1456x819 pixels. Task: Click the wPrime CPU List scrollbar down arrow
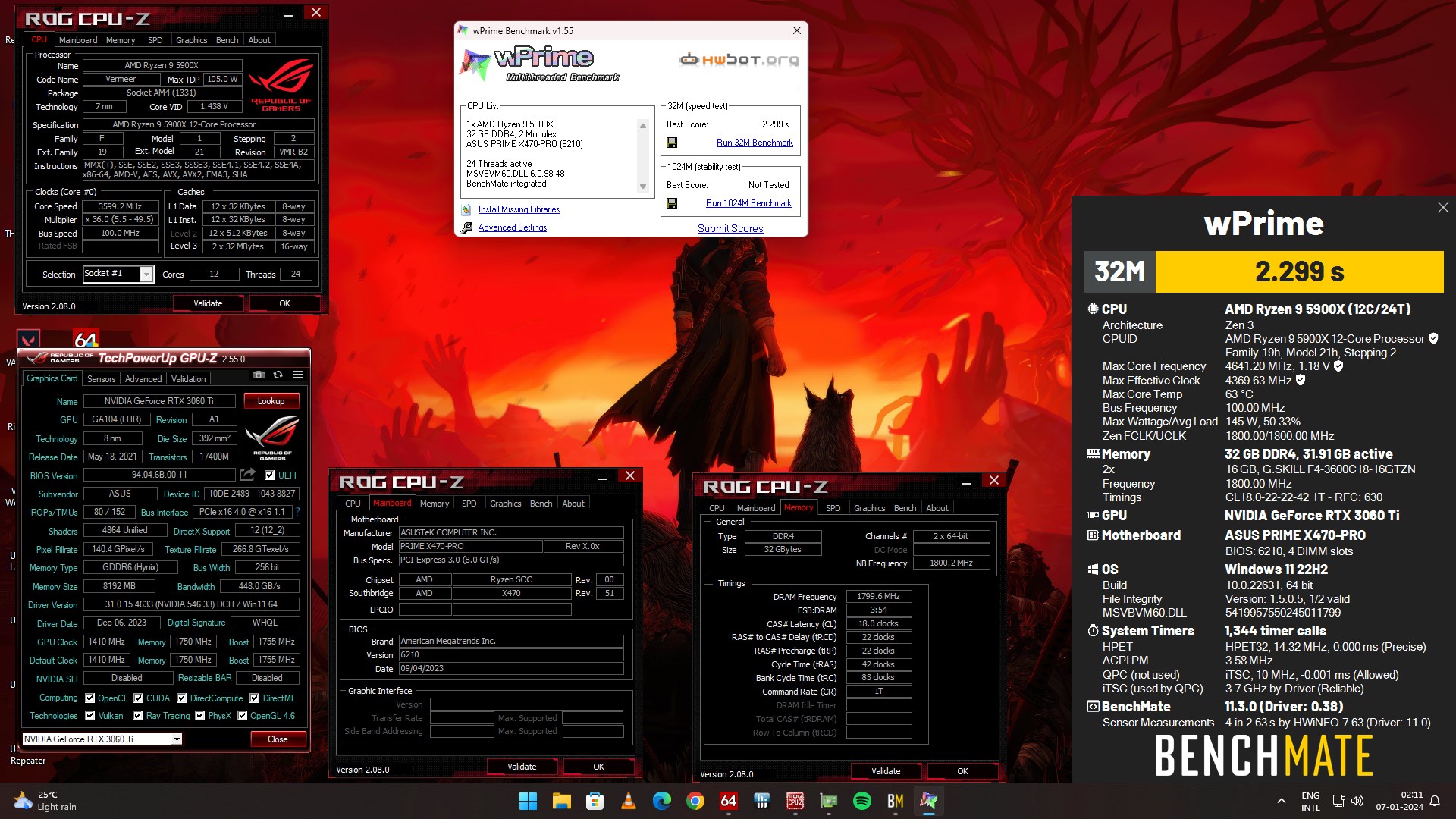643,187
